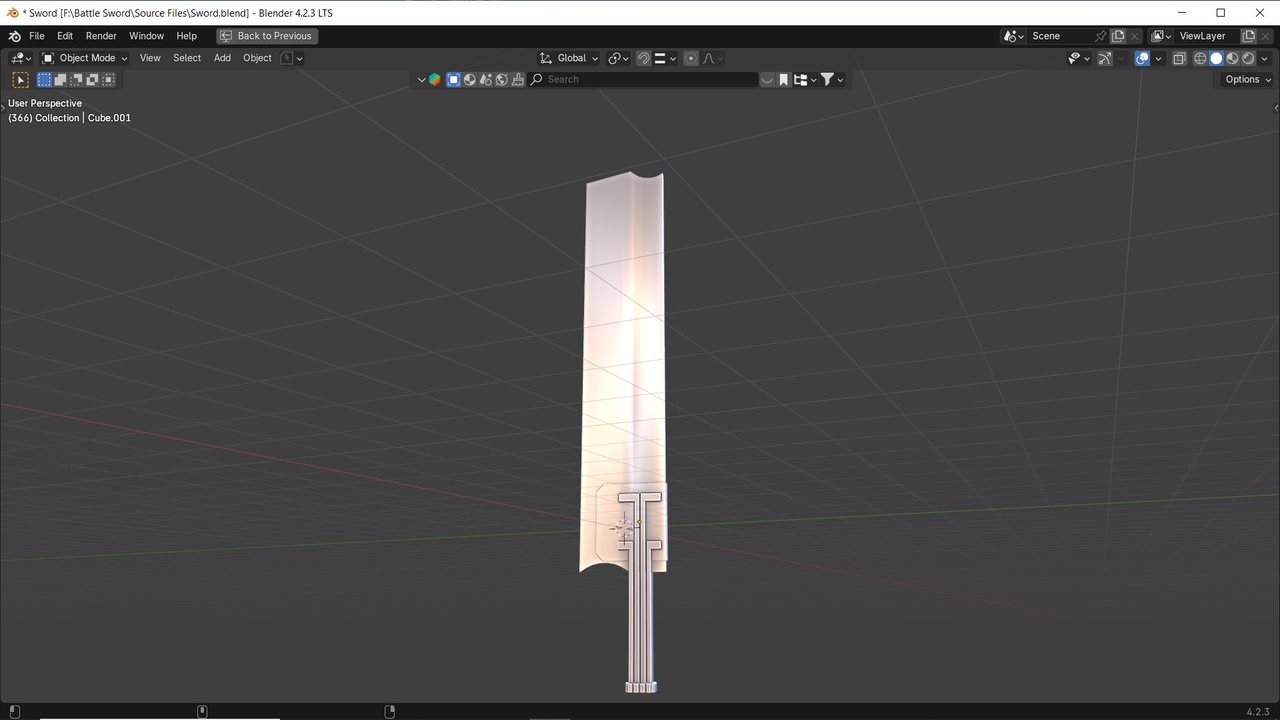Toggle the world asset filter icon
This screenshot has height=720, width=1280.
click(502, 80)
